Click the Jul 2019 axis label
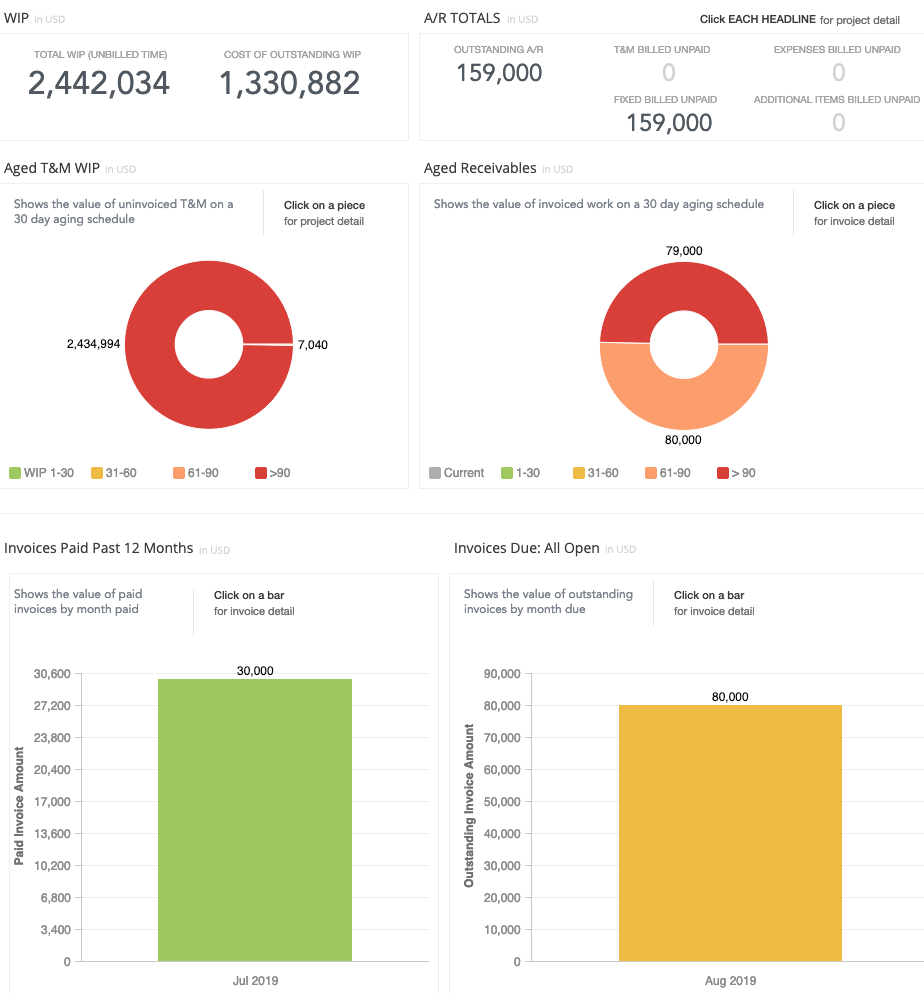Viewport: 924px width, 993px height. 255,980
